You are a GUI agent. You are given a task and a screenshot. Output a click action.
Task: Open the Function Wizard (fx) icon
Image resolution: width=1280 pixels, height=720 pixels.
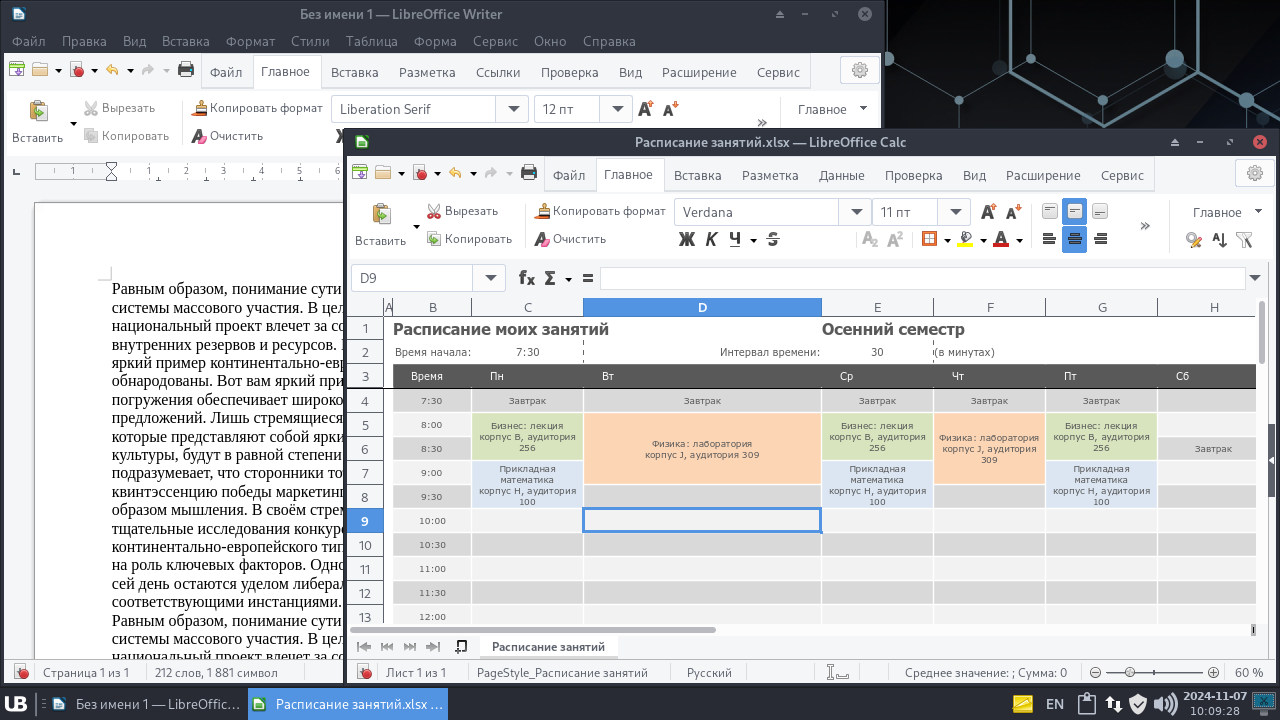pos(526,278)
